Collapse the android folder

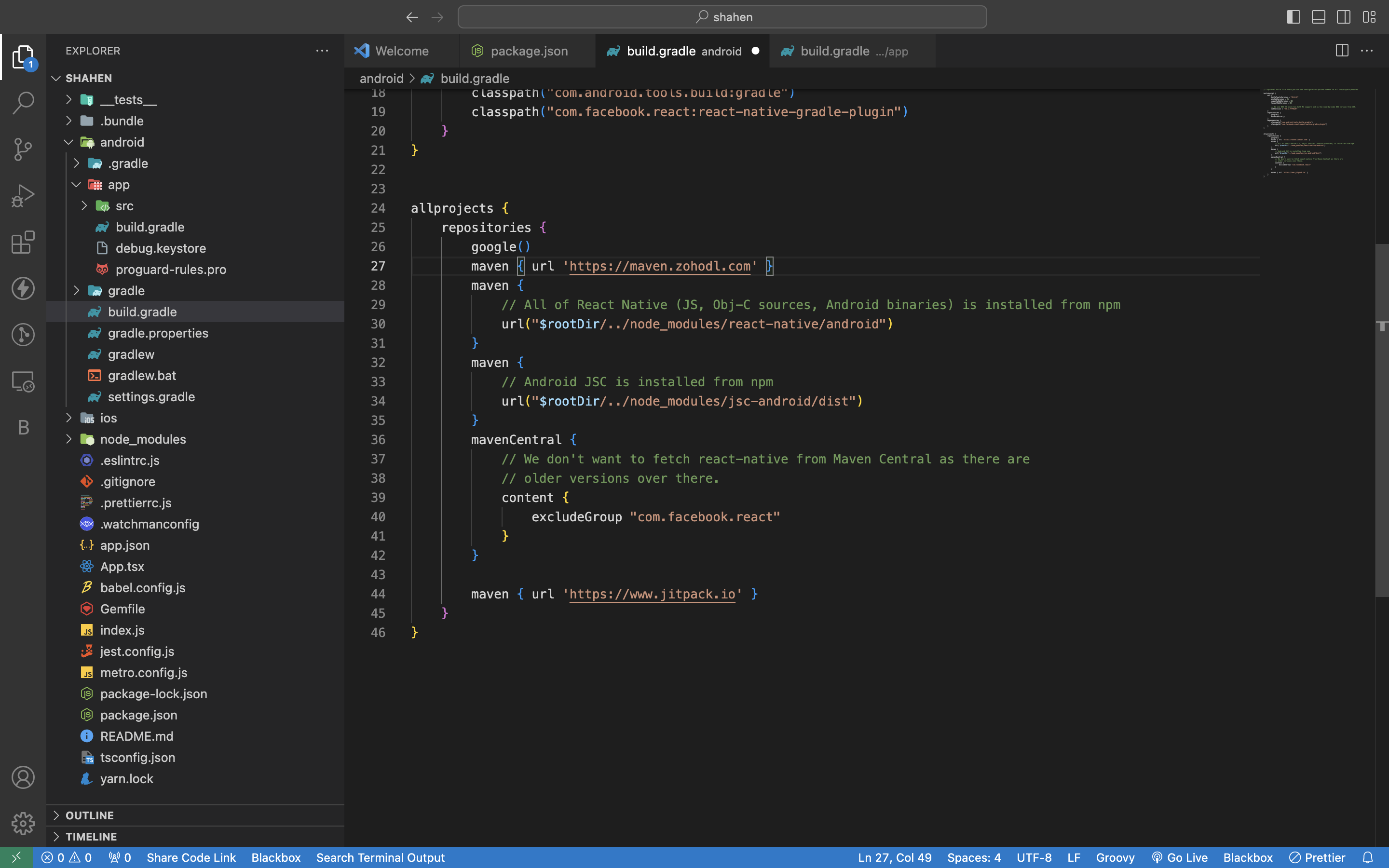coord(122,142)
